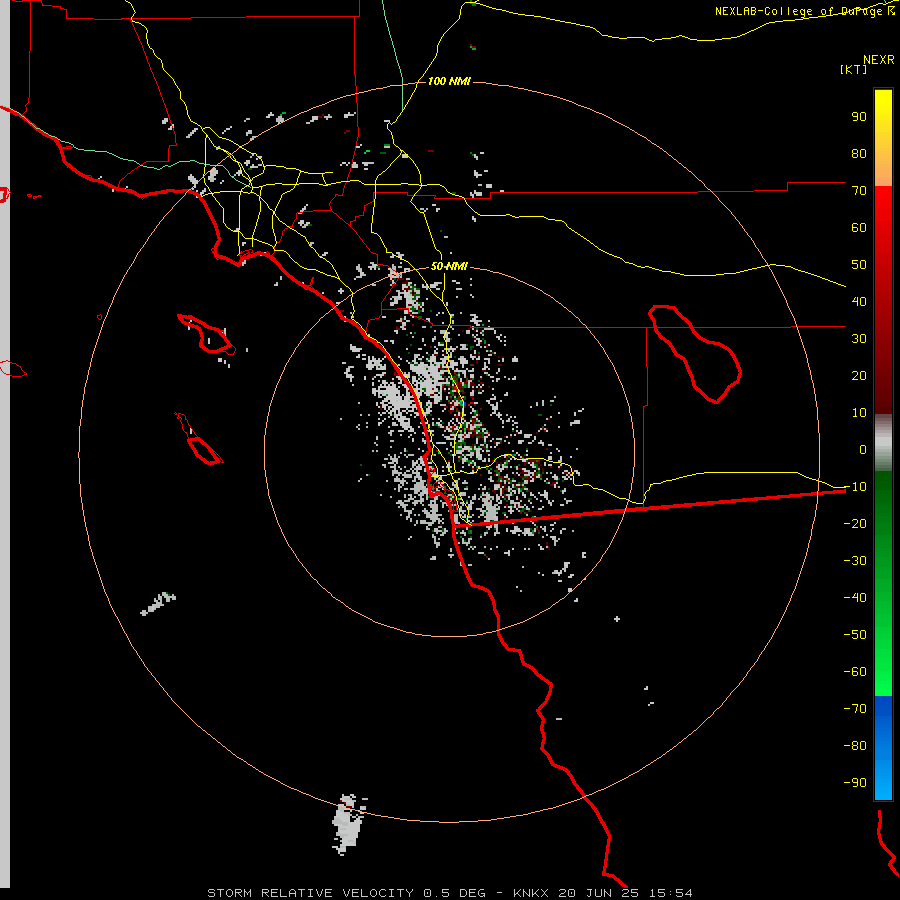The height and width of the screenshot is (900, 900).
Task: Click the -80 scale value
Action: (855, 746)
